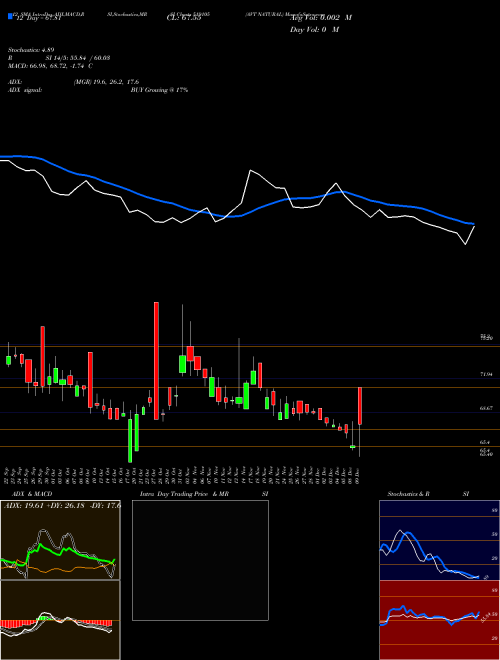Open the red RSI chart panel
The width and height of the screenshot is (500, 660).
439,620
